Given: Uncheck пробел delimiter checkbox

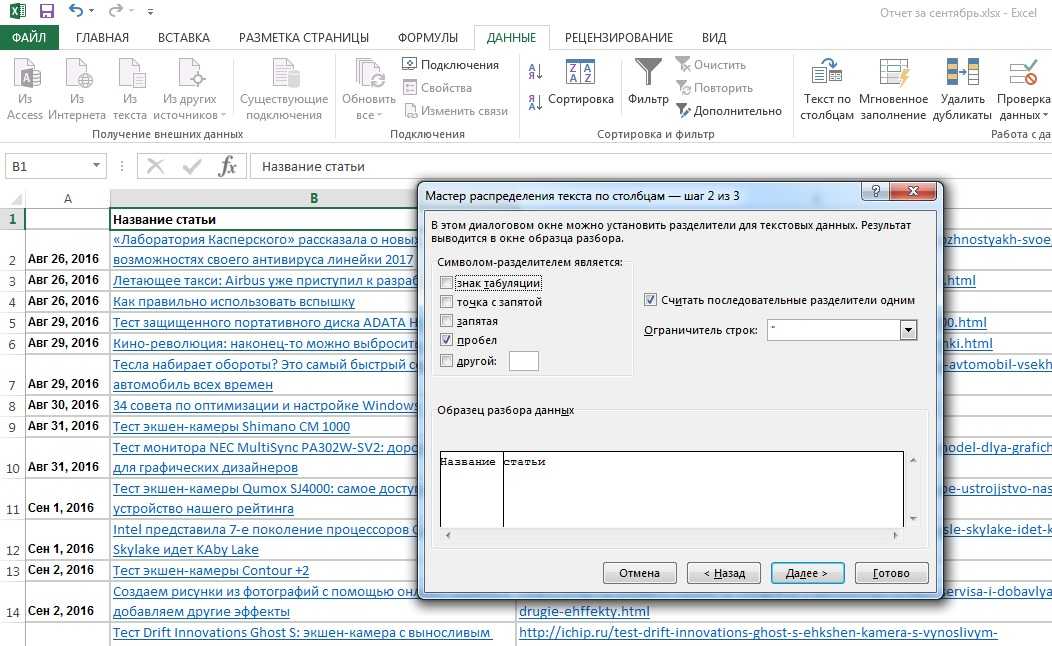Looking at the screenshot, I should [446, 340].
